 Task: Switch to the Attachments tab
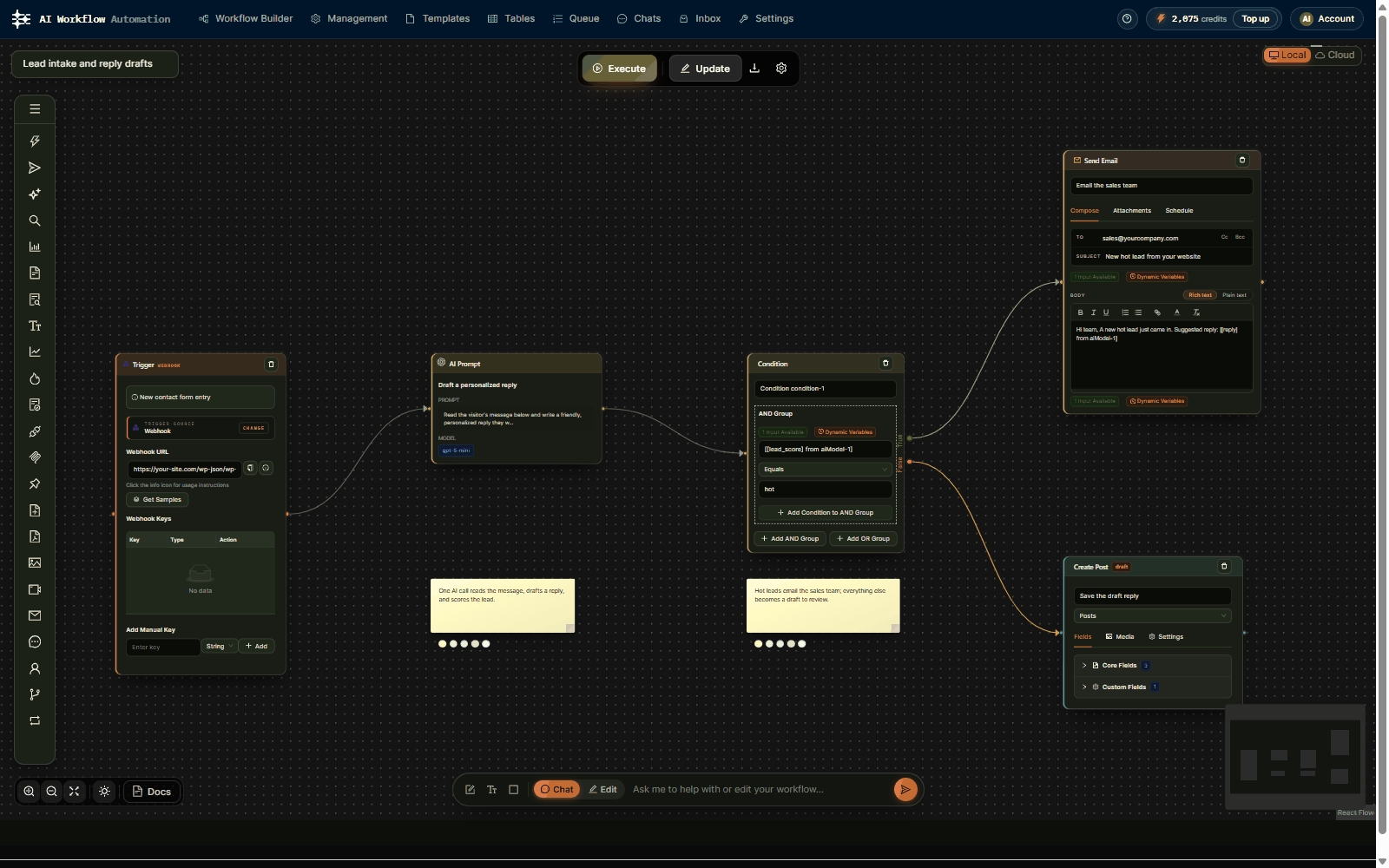tap(1132, 210)
